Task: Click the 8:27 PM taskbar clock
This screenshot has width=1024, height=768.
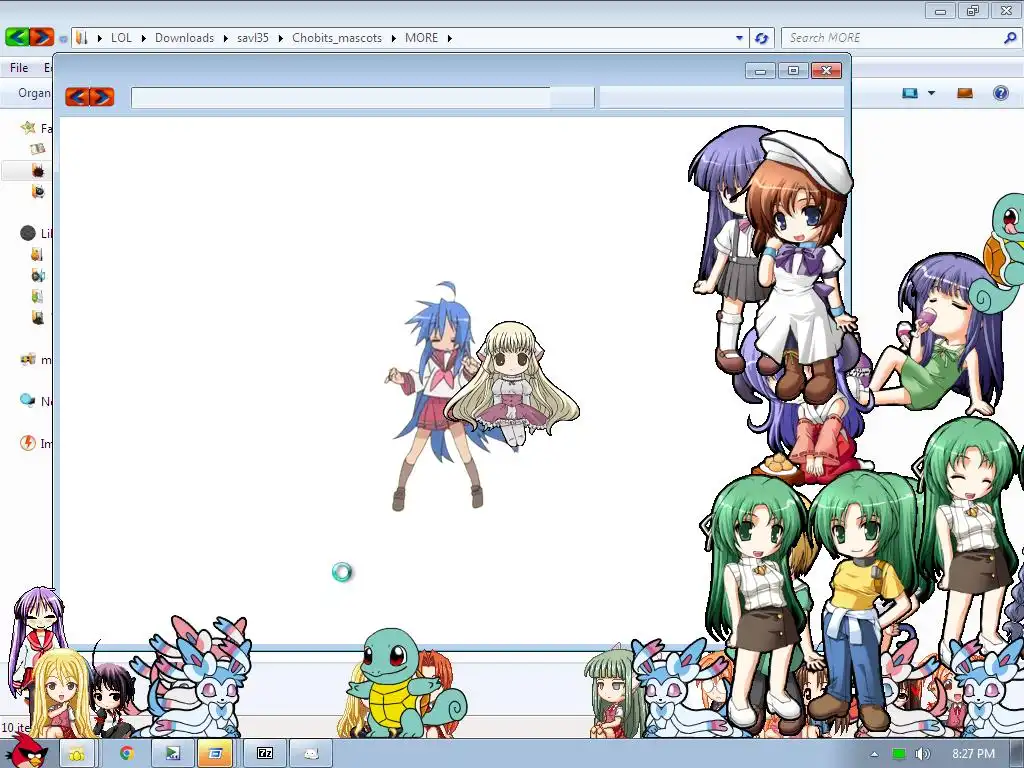Action: click(973, 754)
